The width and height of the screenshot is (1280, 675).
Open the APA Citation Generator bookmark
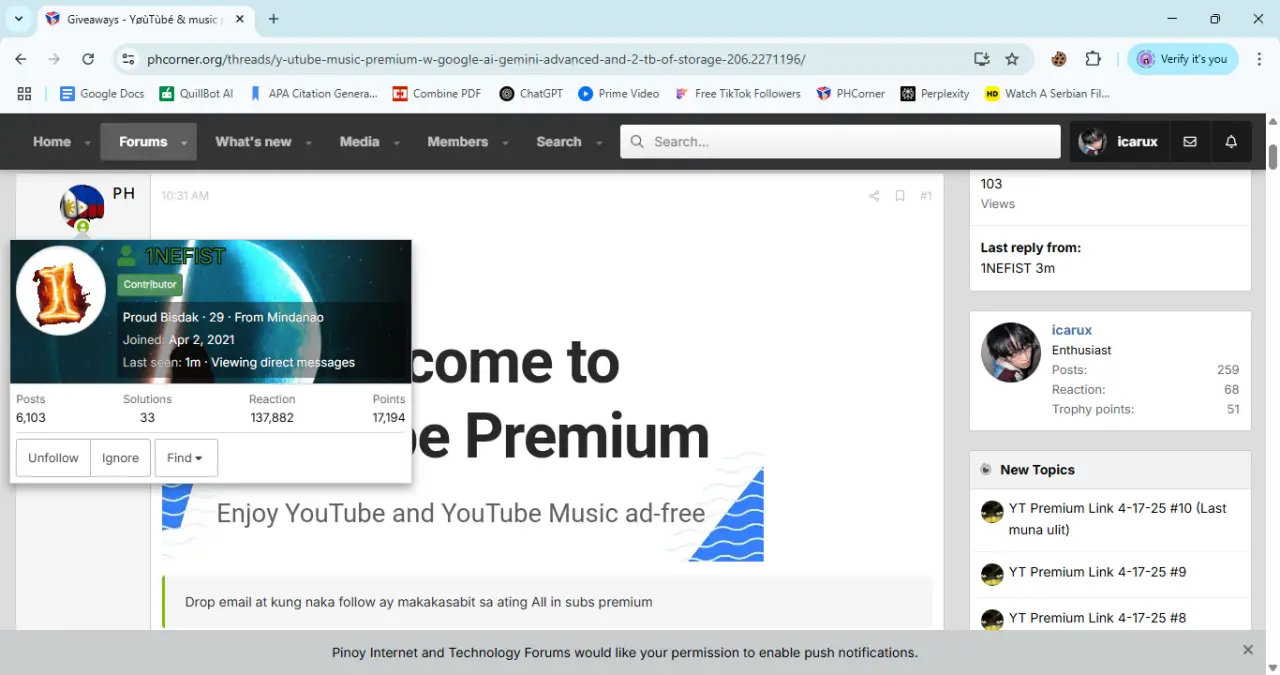tap(313, 93)
